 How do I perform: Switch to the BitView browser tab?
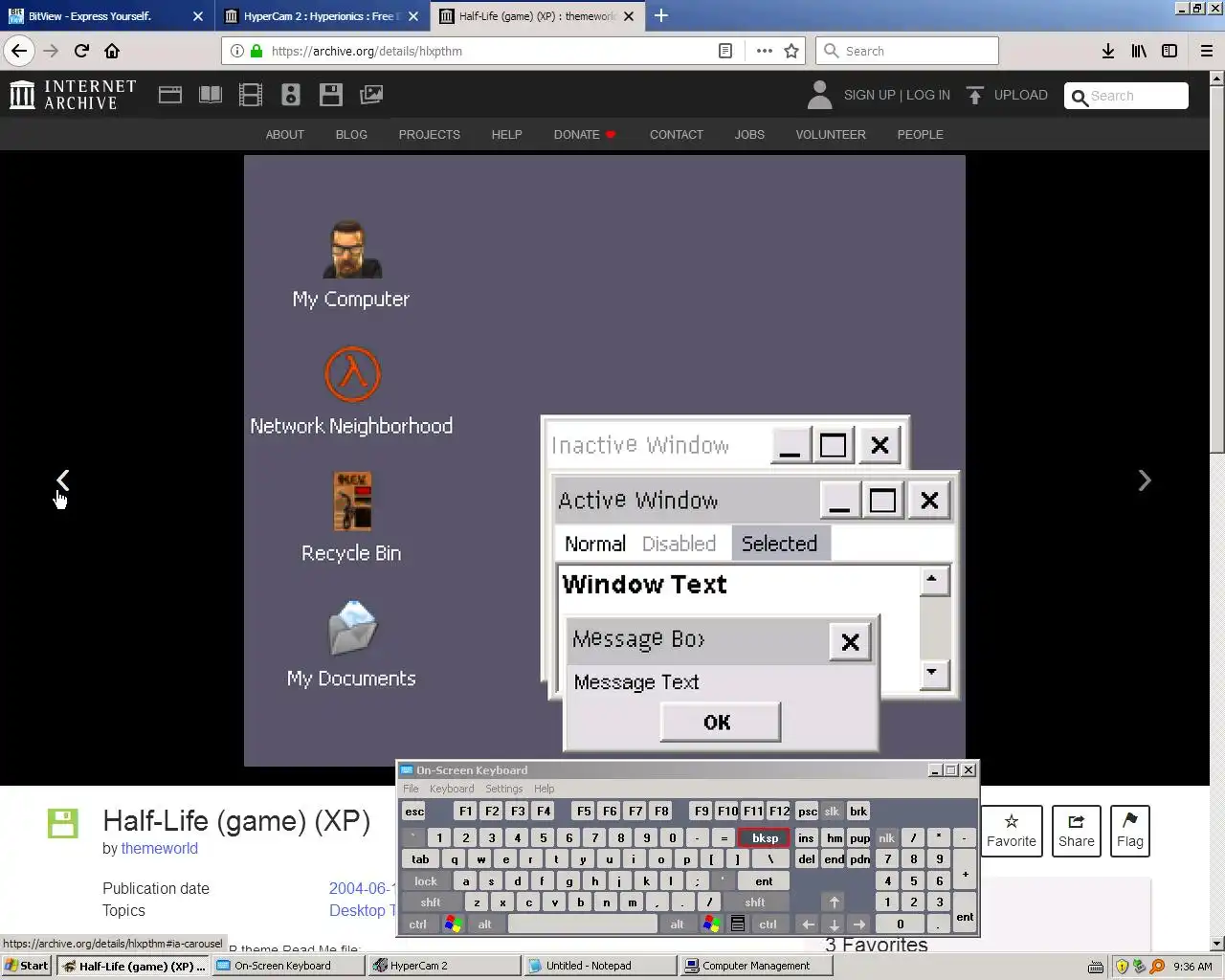tap(105, 16)
